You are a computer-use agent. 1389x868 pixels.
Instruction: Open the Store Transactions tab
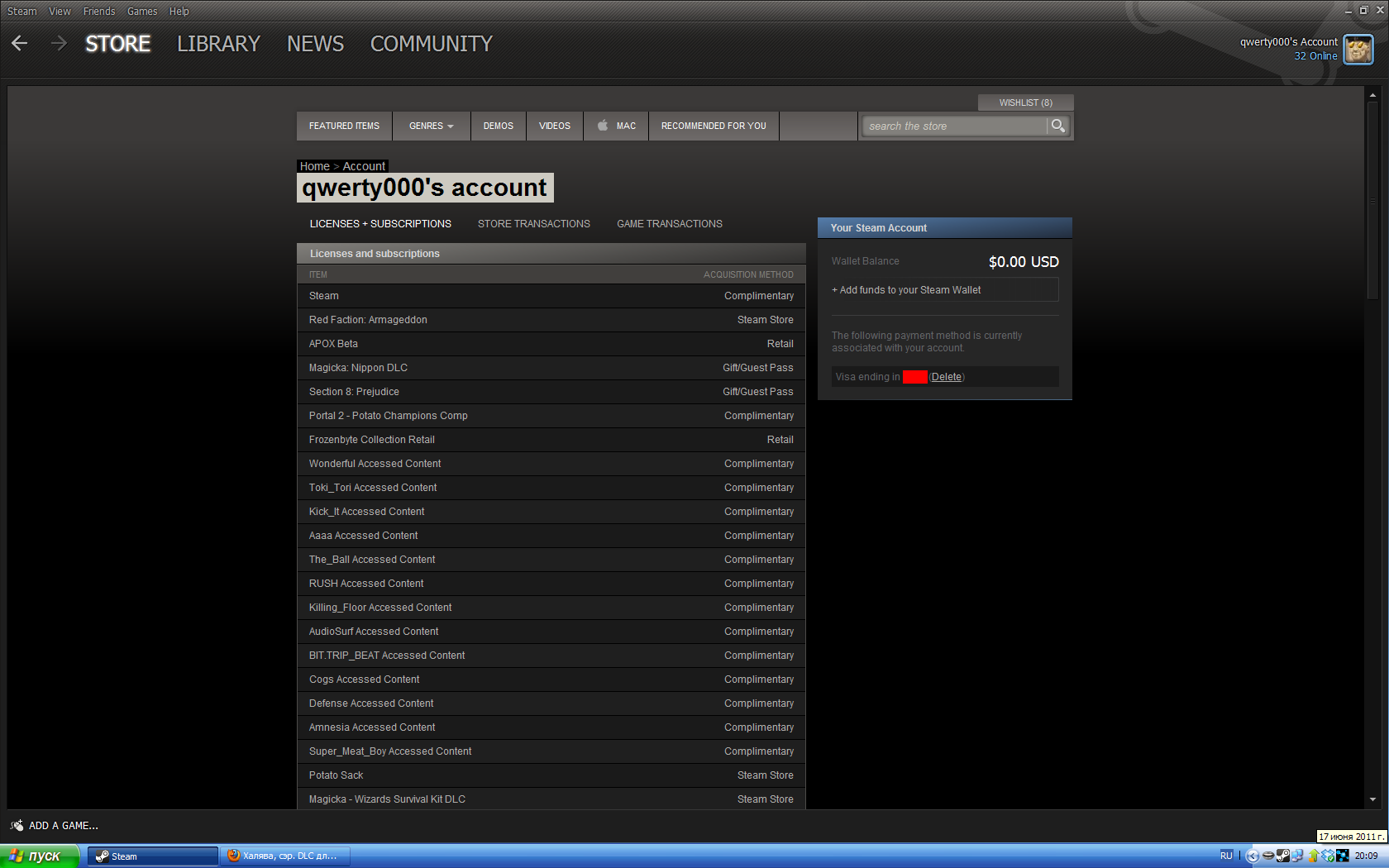pyautogui.click(x=534, y=224)
